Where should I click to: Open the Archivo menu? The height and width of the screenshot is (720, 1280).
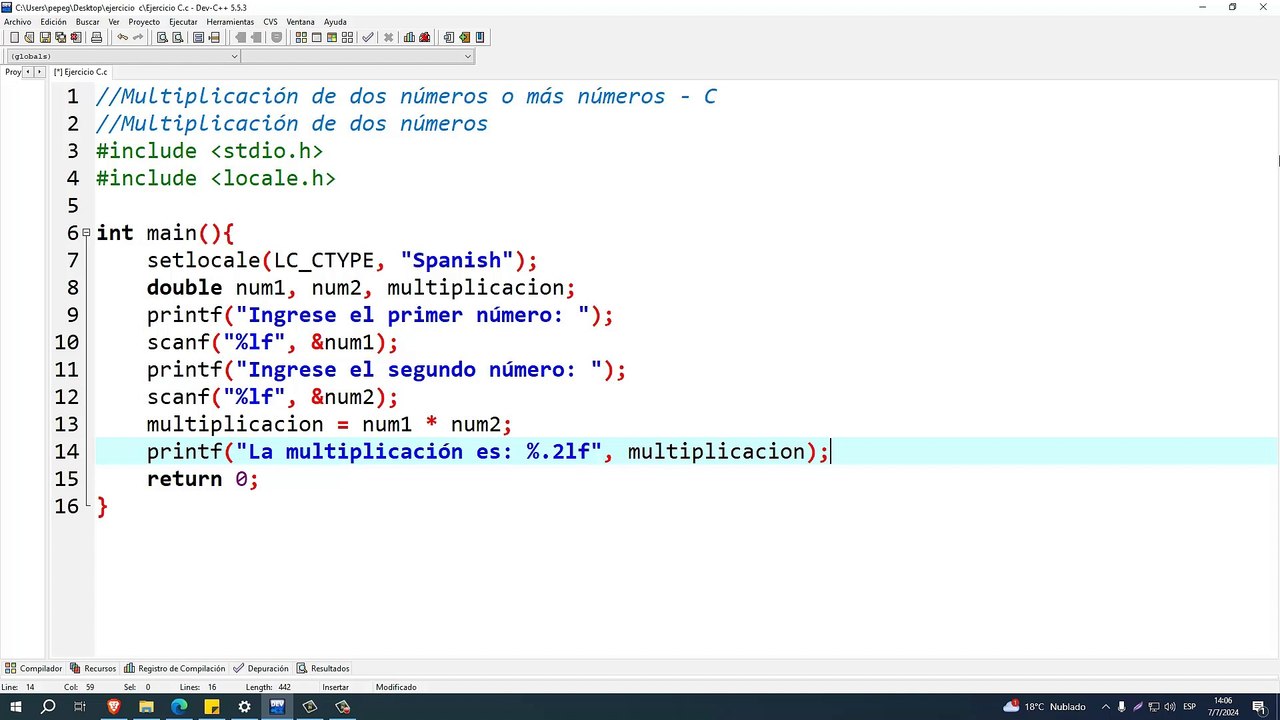pos(17,21)
